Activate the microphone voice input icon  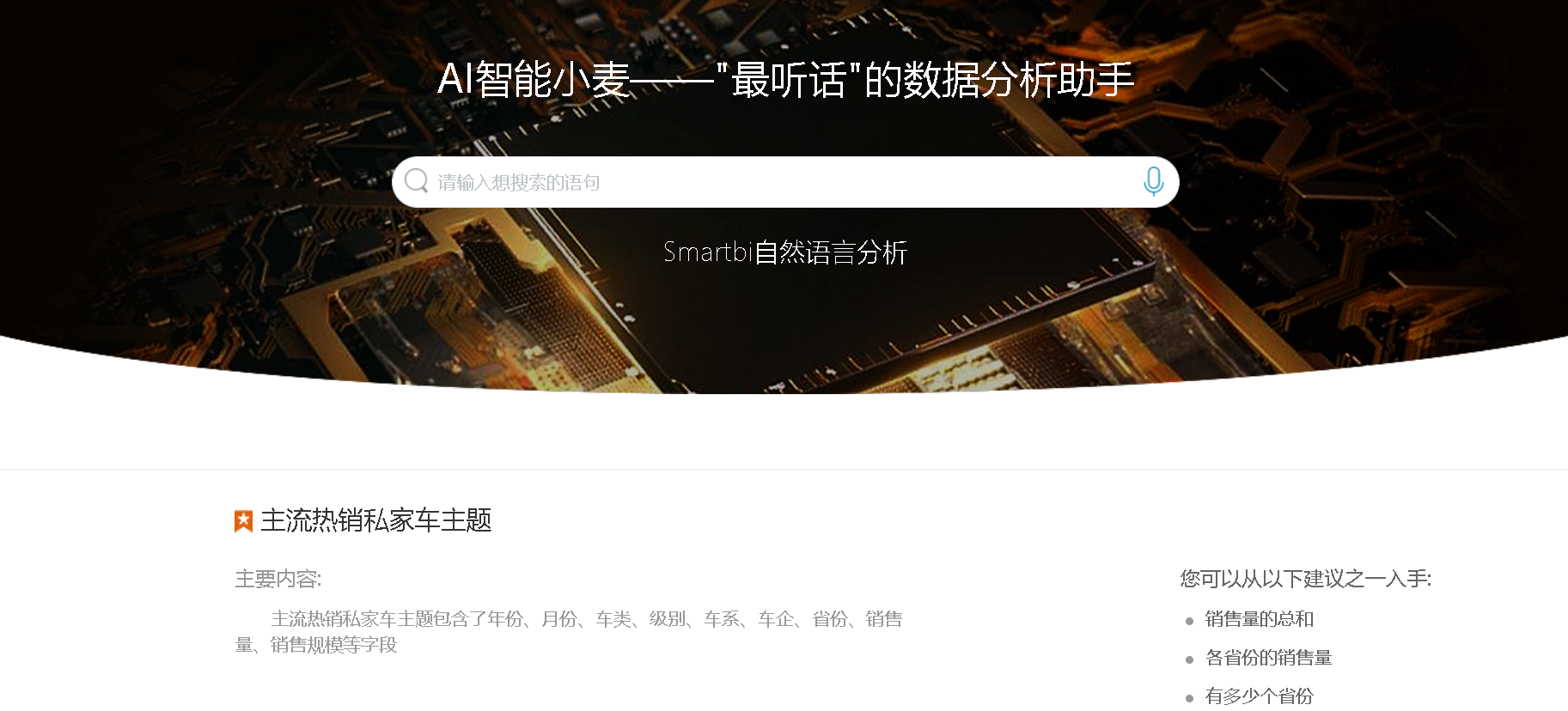coord(1154,181)
